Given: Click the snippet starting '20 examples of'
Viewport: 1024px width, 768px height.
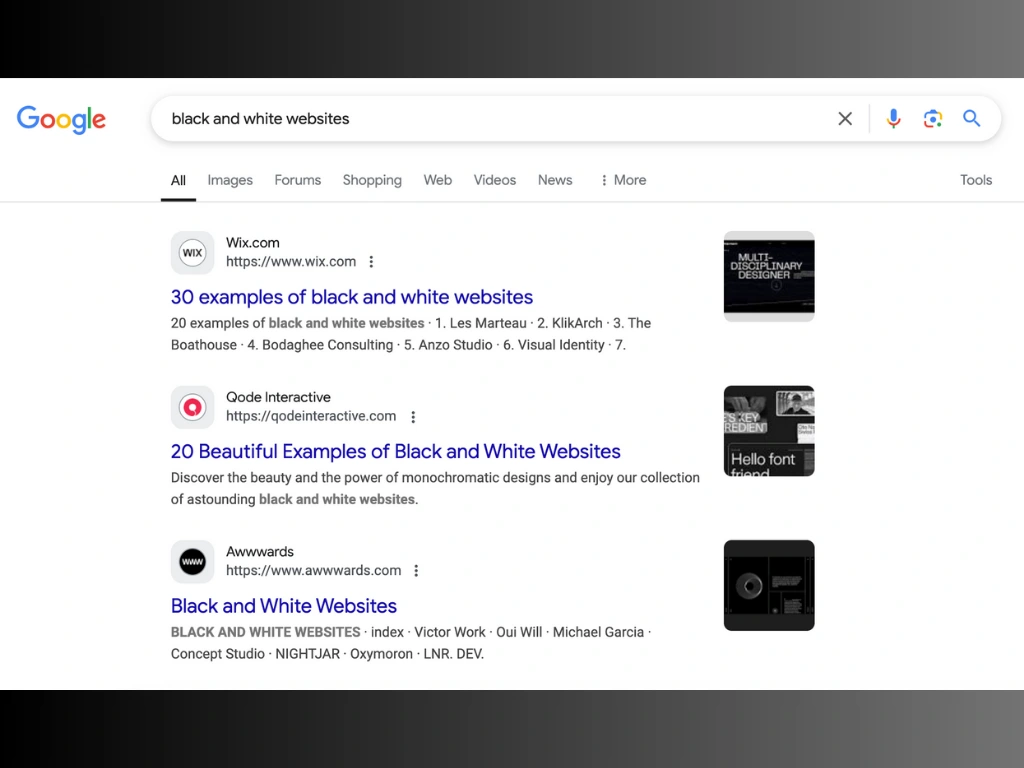Looking at the screenshot, I should tap(411, 334).
